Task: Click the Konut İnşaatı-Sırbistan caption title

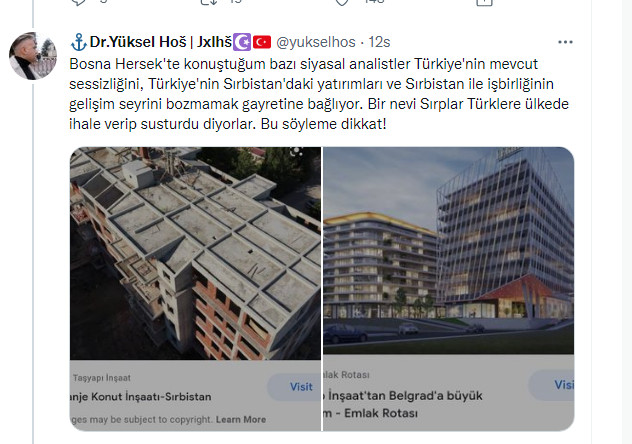Action: 141,396
